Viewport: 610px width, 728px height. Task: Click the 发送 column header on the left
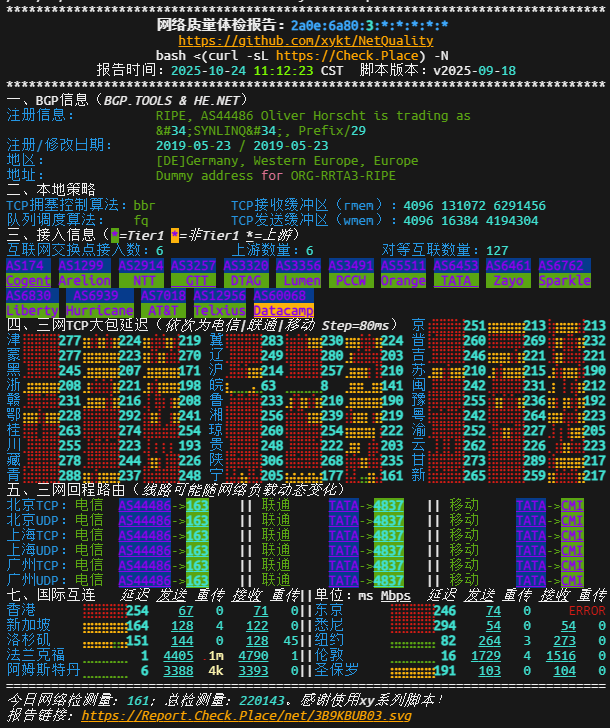(x=171, y=595)
